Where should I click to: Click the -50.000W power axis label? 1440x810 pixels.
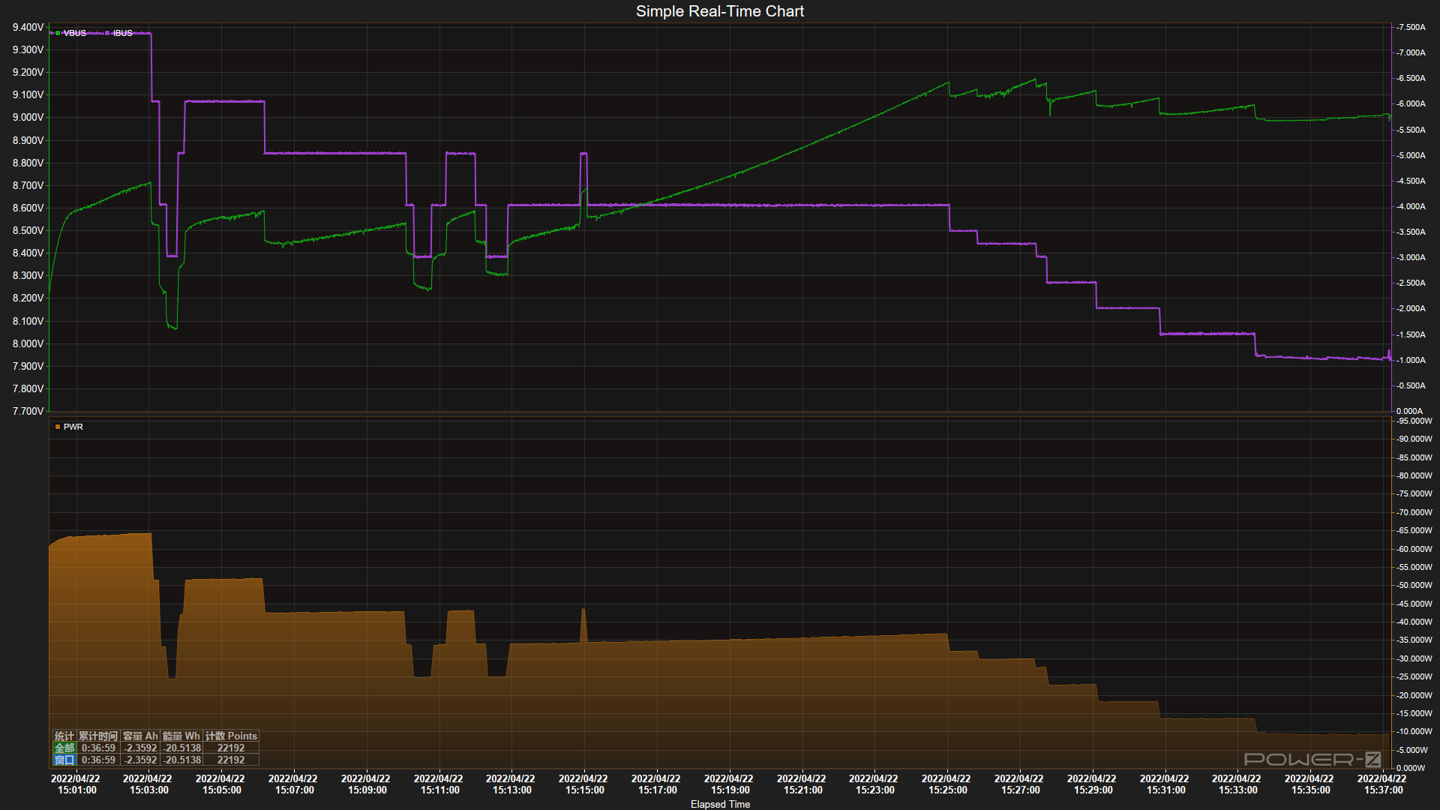point(1413,585)
